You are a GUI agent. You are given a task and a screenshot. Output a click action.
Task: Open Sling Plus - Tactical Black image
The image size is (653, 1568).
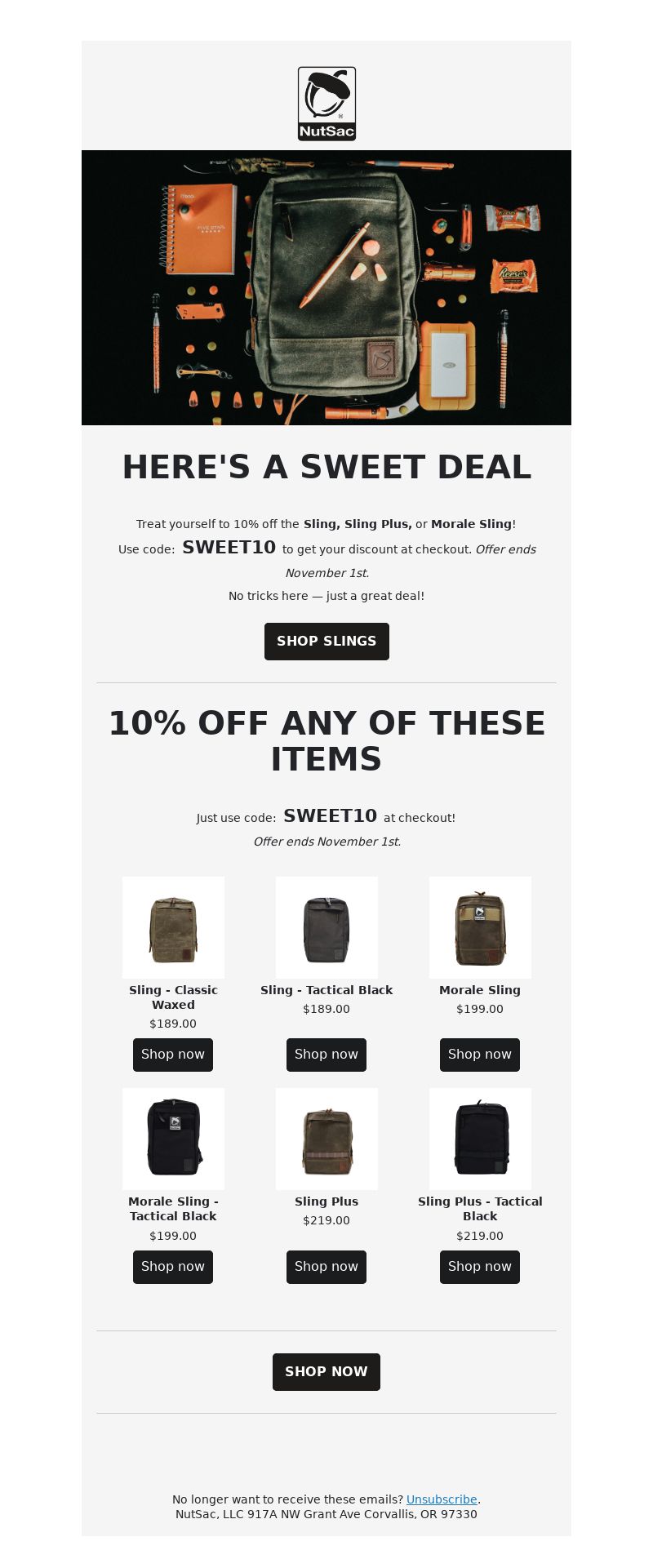pyautogui.click(x=480, y=1139)
